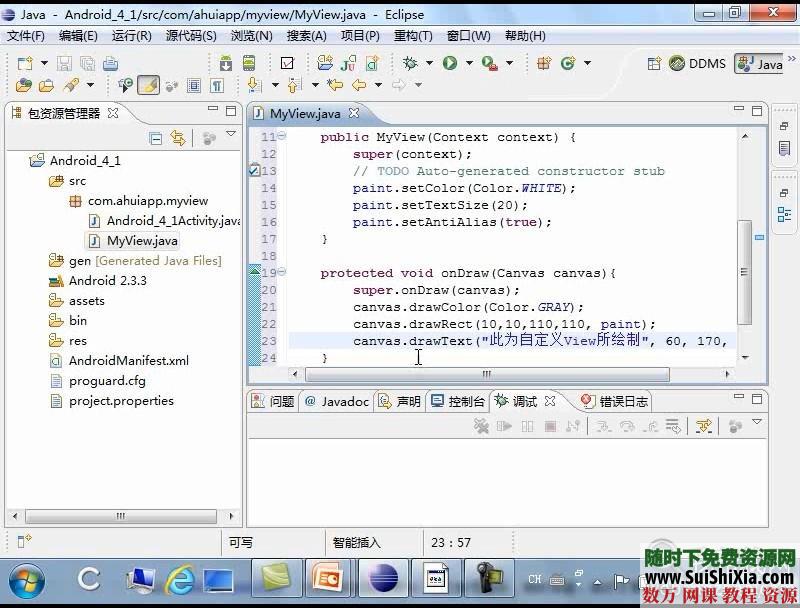
Task: Open the 重构(T) menu
Action: 412,35
